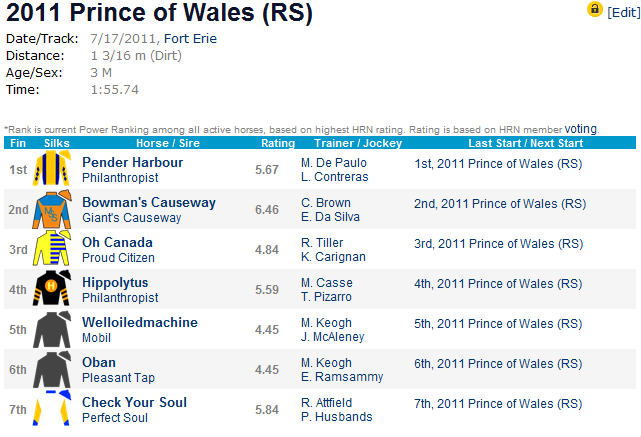Image resolution: width=641 pixels, height=437 pixels.
Task: Open trainer M. Casse link
Action: point(327,283)
